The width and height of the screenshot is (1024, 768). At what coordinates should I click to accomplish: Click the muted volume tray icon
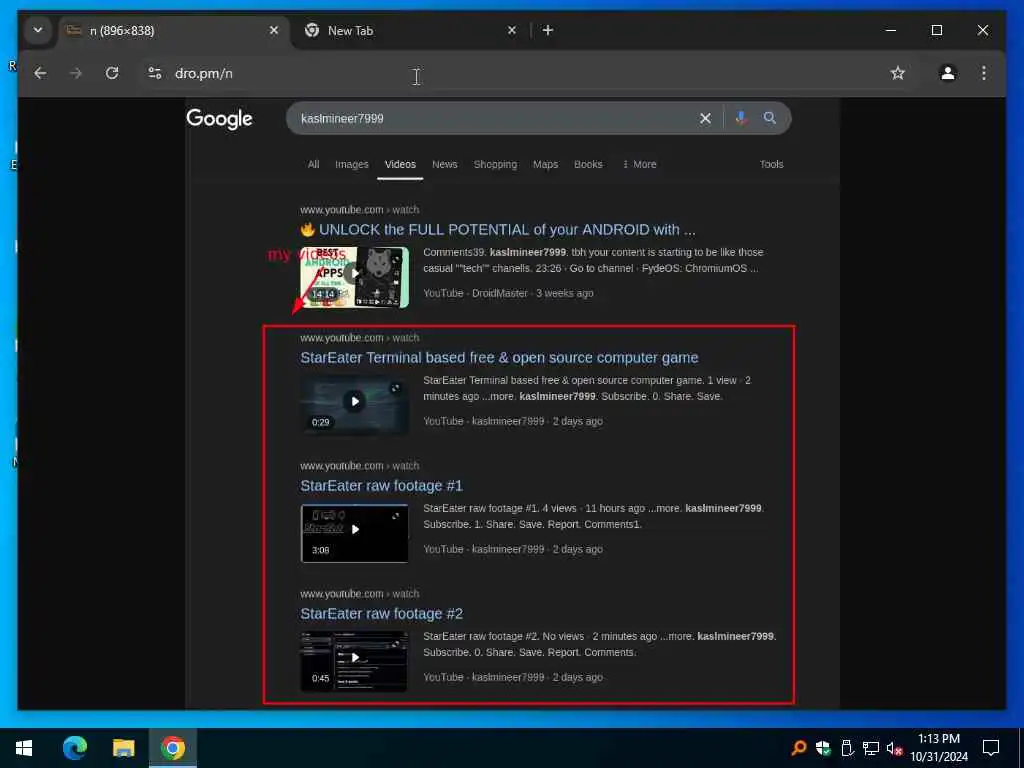tap(894, 748)
